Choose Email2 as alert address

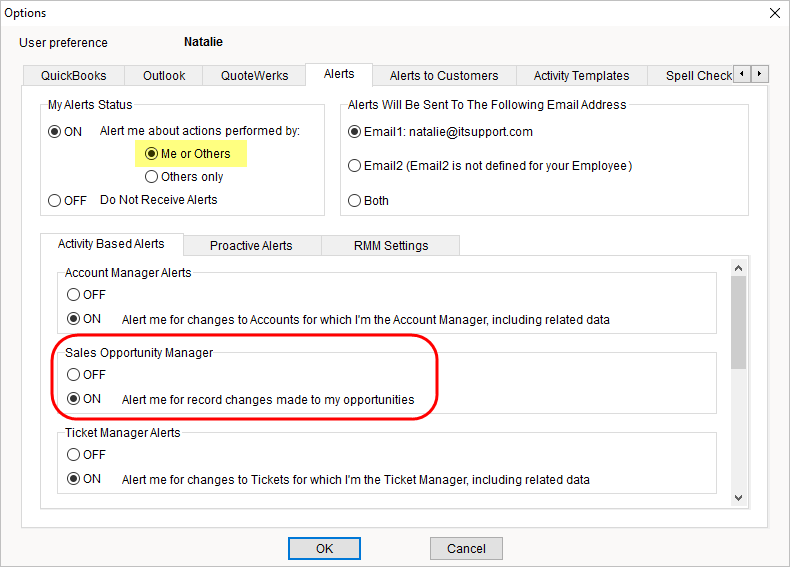(355, 165)
